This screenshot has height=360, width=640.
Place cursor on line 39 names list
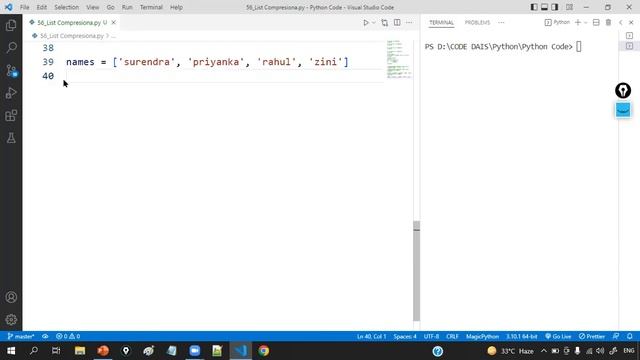pyautogui.click(x=207, y=62)
